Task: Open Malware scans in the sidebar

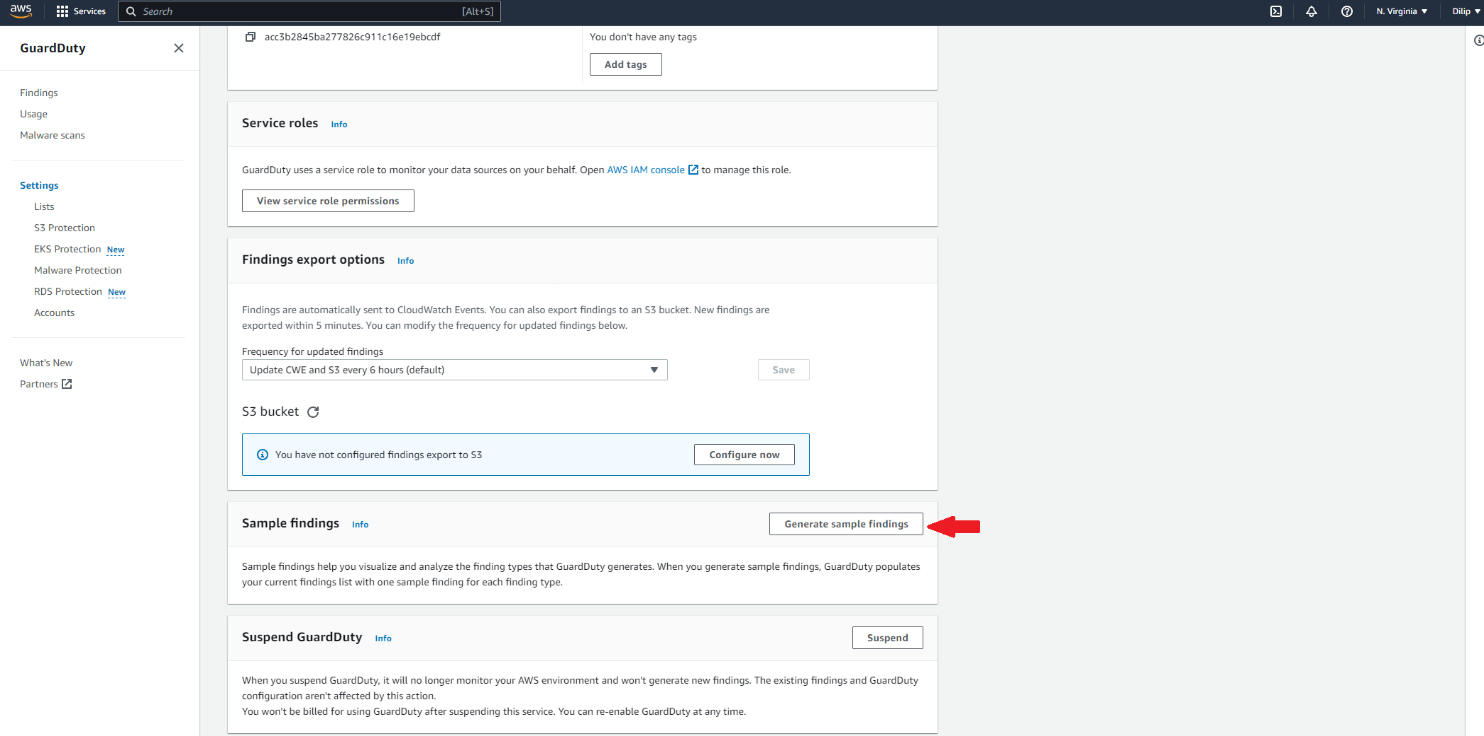Action: [x=52, y=135]
